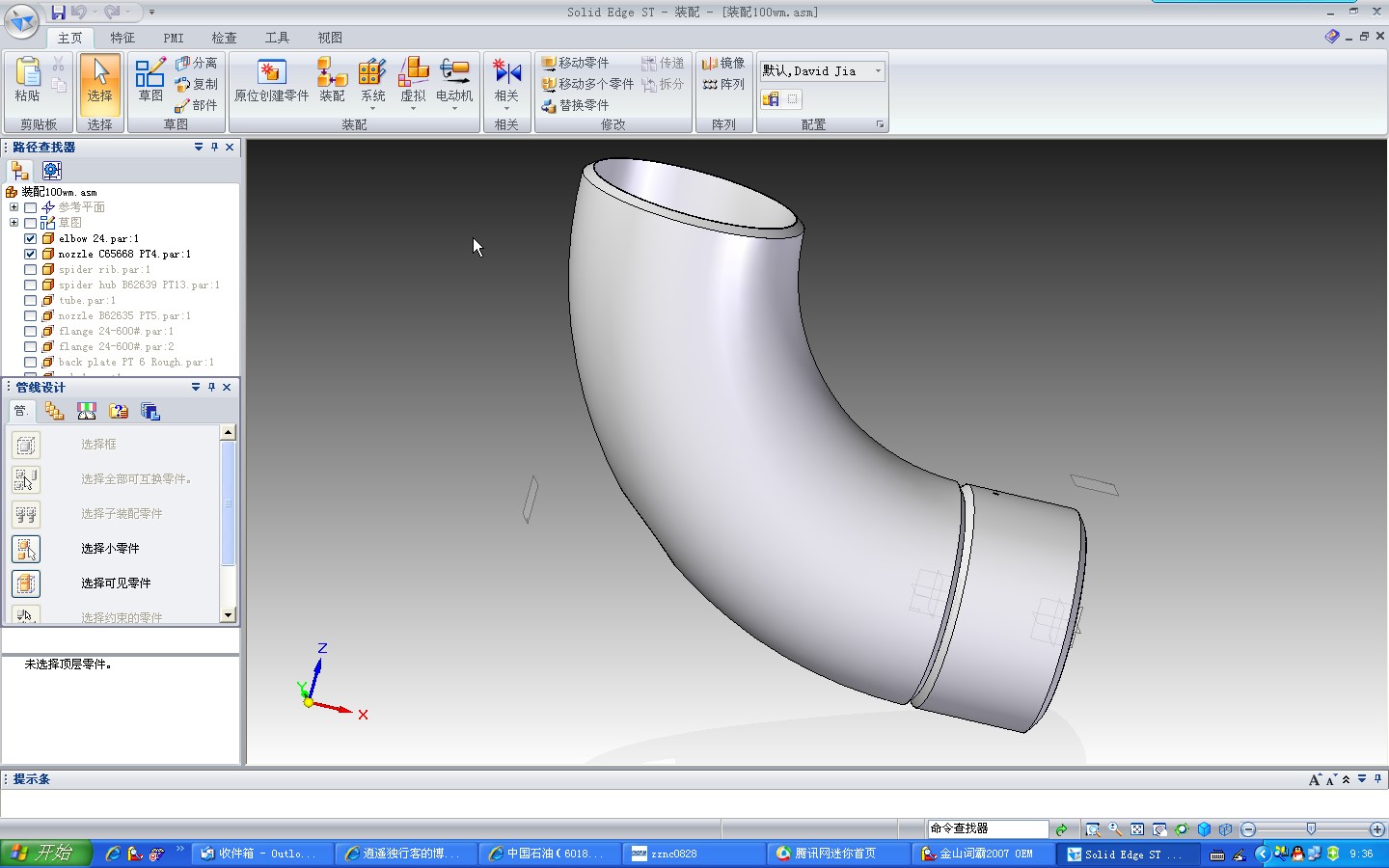Click the 移动零件 button

pos(575,63)
